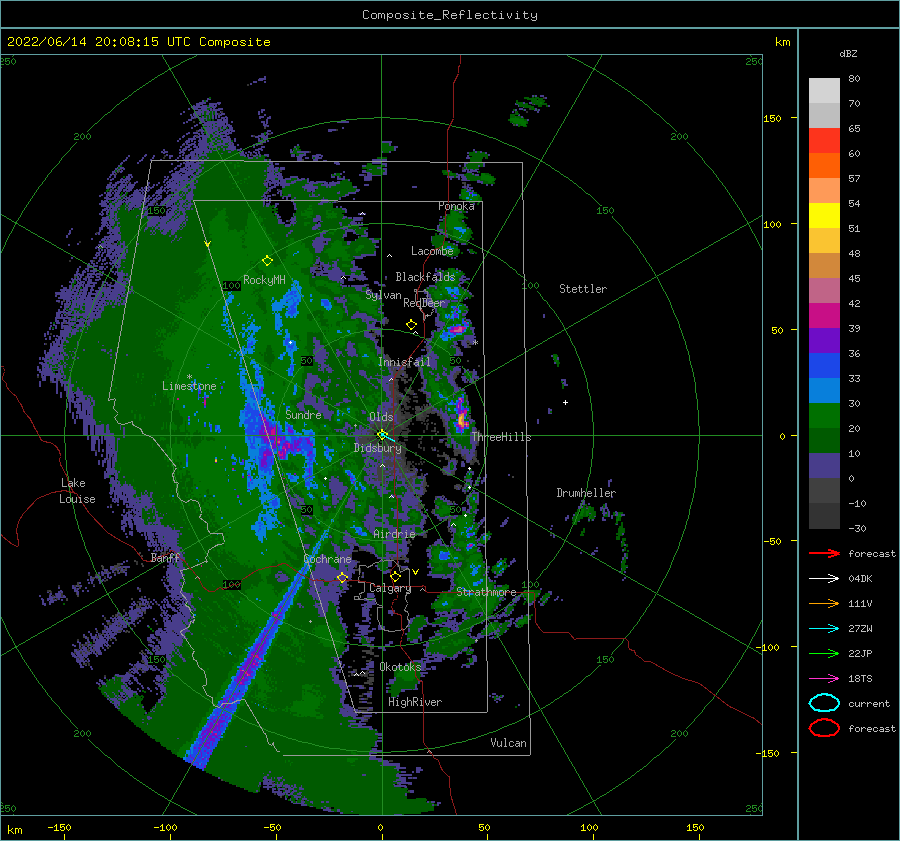Click the cyan 27ZW arrow icon
The width and height of the screenshot is (900, 841).
tap(824, 628)
